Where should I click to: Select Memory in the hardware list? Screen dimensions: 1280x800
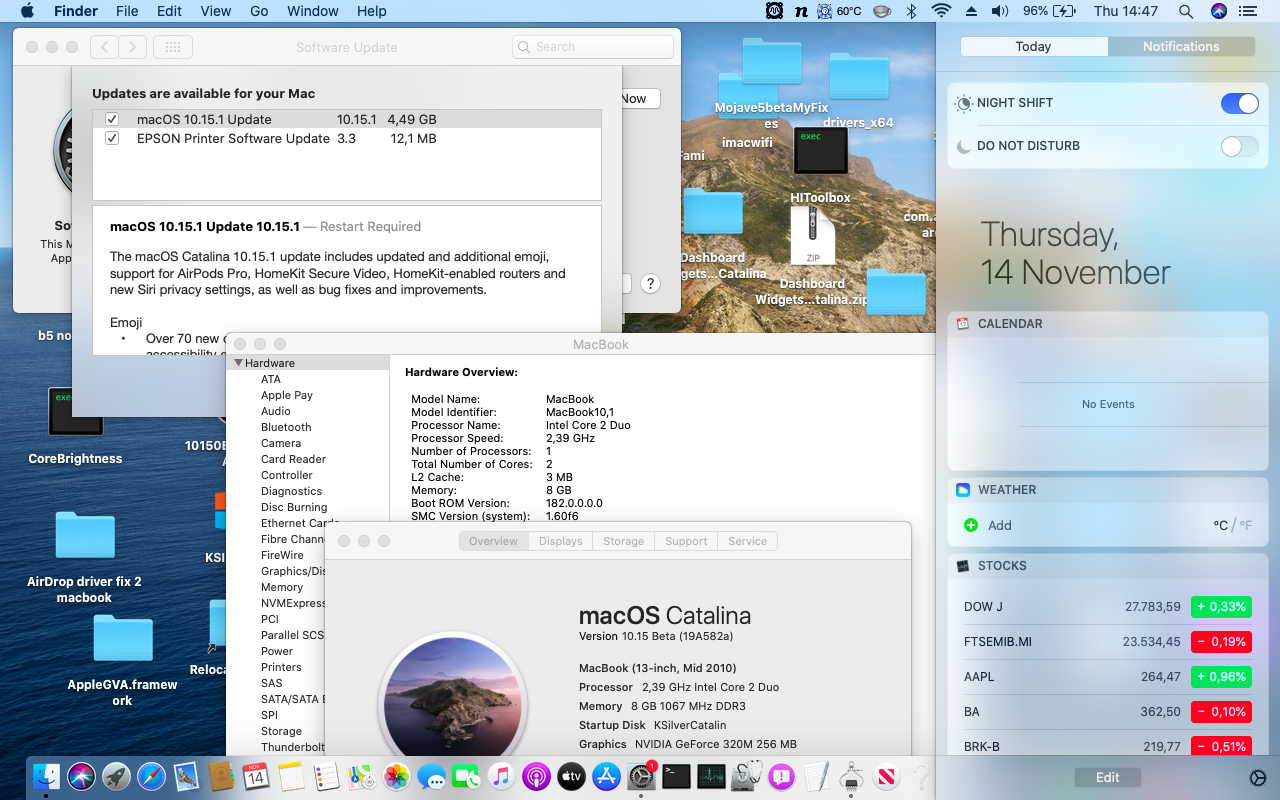282,587
